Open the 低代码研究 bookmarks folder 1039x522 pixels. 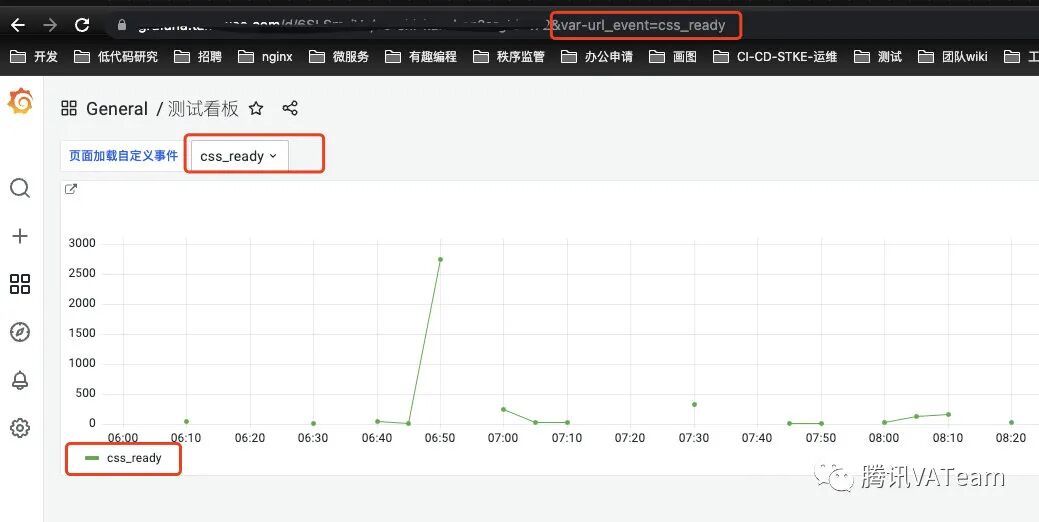(116, 57)
